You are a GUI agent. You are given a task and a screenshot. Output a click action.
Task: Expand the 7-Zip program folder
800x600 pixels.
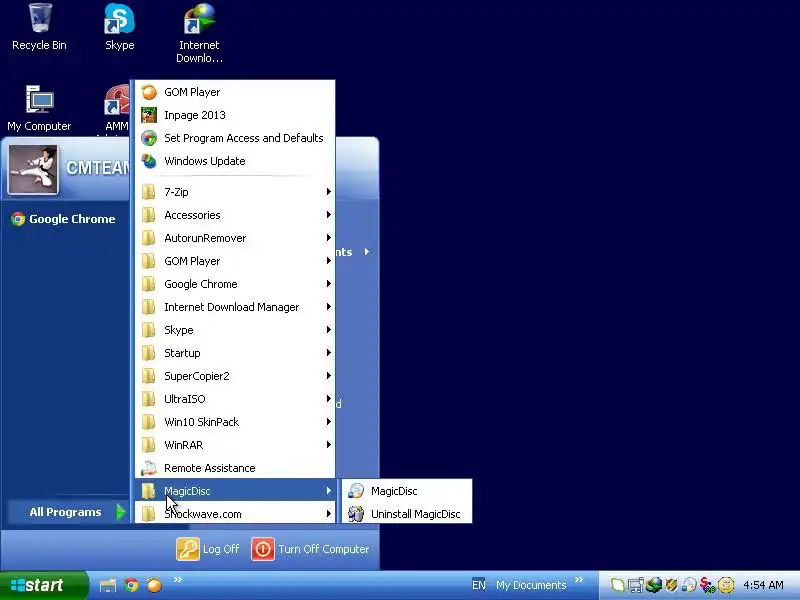[235, 192]
